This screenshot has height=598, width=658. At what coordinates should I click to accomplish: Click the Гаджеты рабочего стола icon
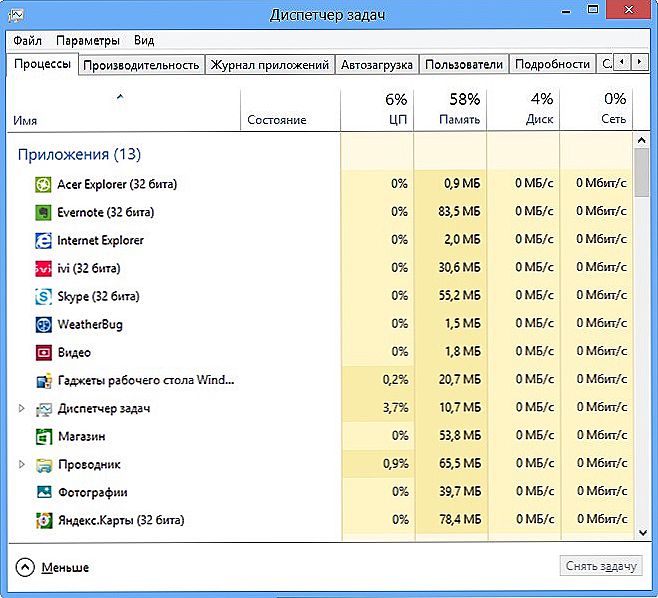44,381
